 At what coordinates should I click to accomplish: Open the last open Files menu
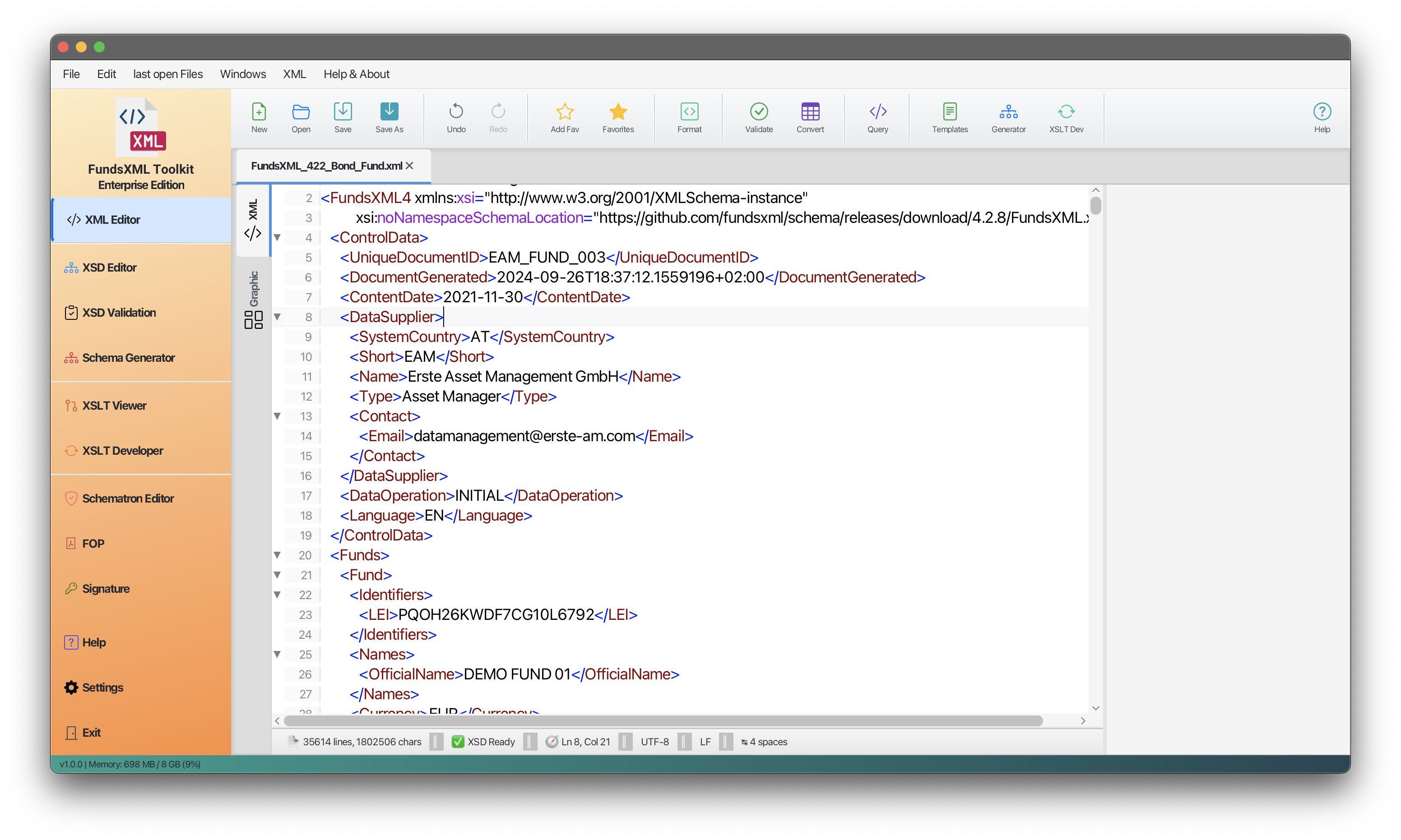click(167, 74)
